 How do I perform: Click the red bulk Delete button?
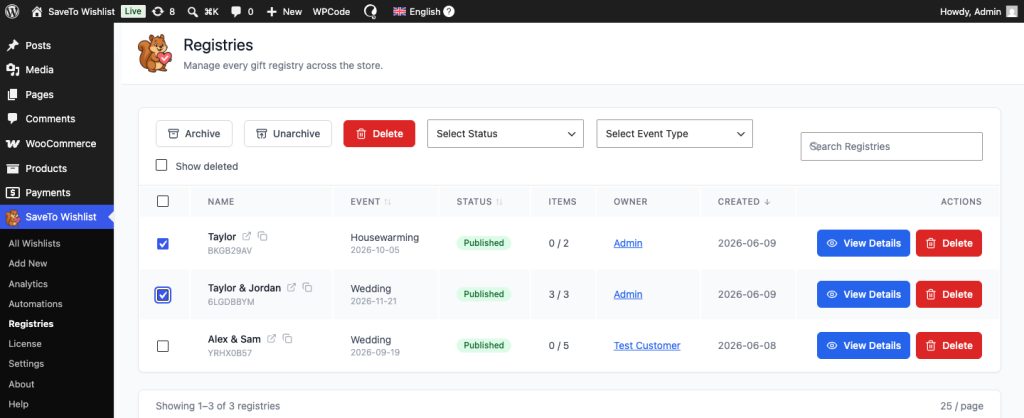pyautogui.click(x=379, y=133)
